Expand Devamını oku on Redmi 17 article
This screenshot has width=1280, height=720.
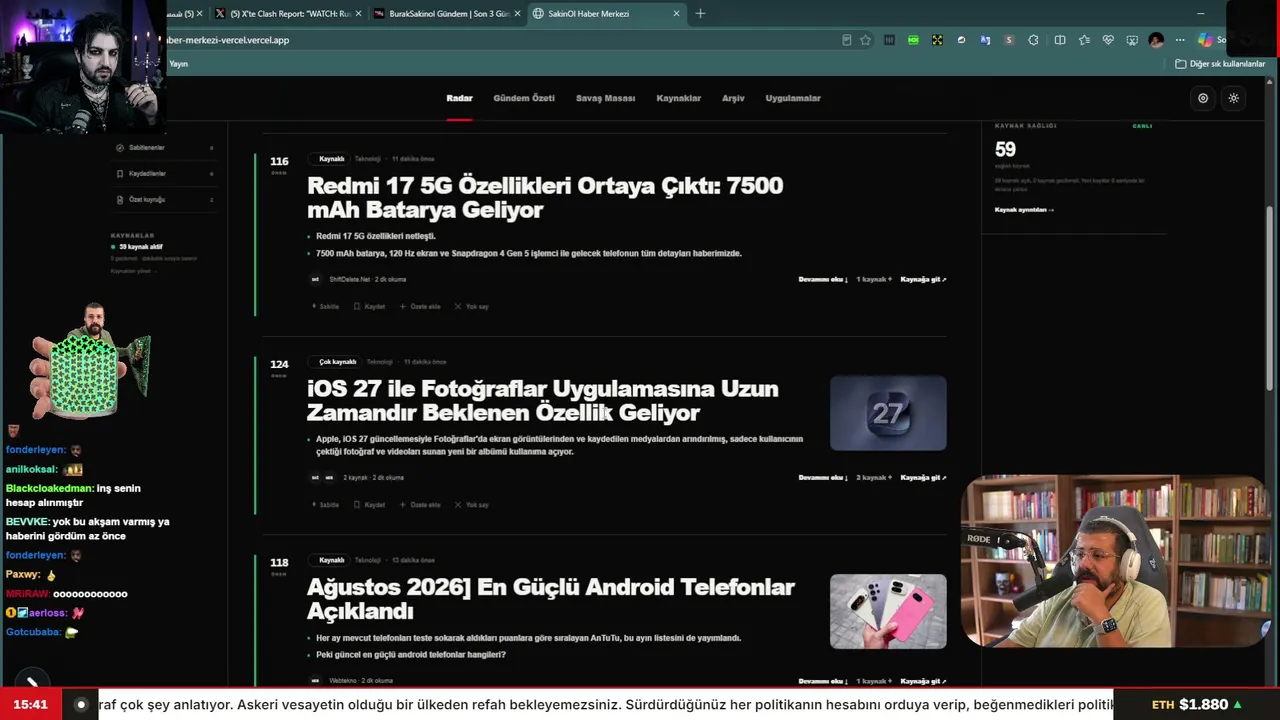823,280
